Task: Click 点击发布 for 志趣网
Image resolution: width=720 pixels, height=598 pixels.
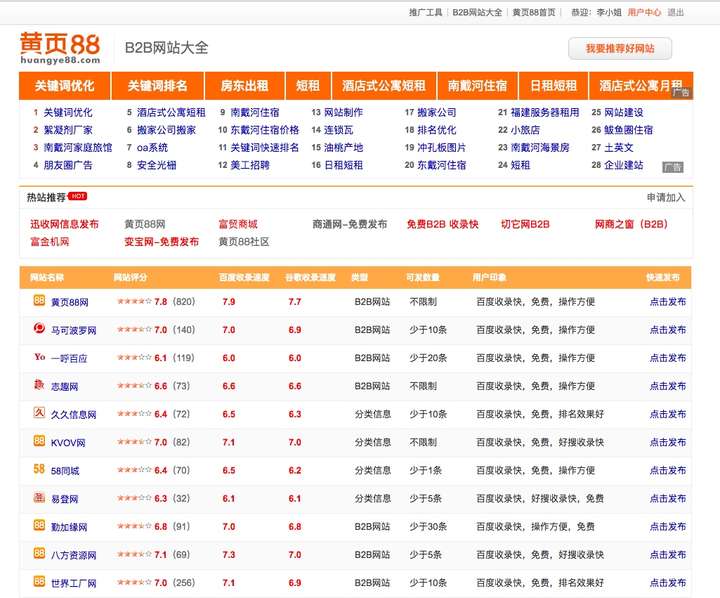Action: click(668, 386)
